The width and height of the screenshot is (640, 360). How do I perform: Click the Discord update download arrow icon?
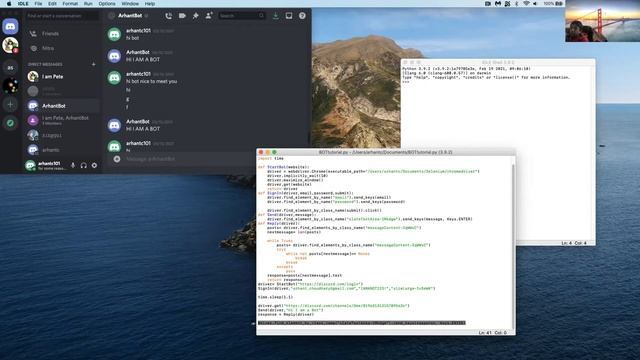pos(276,16)
